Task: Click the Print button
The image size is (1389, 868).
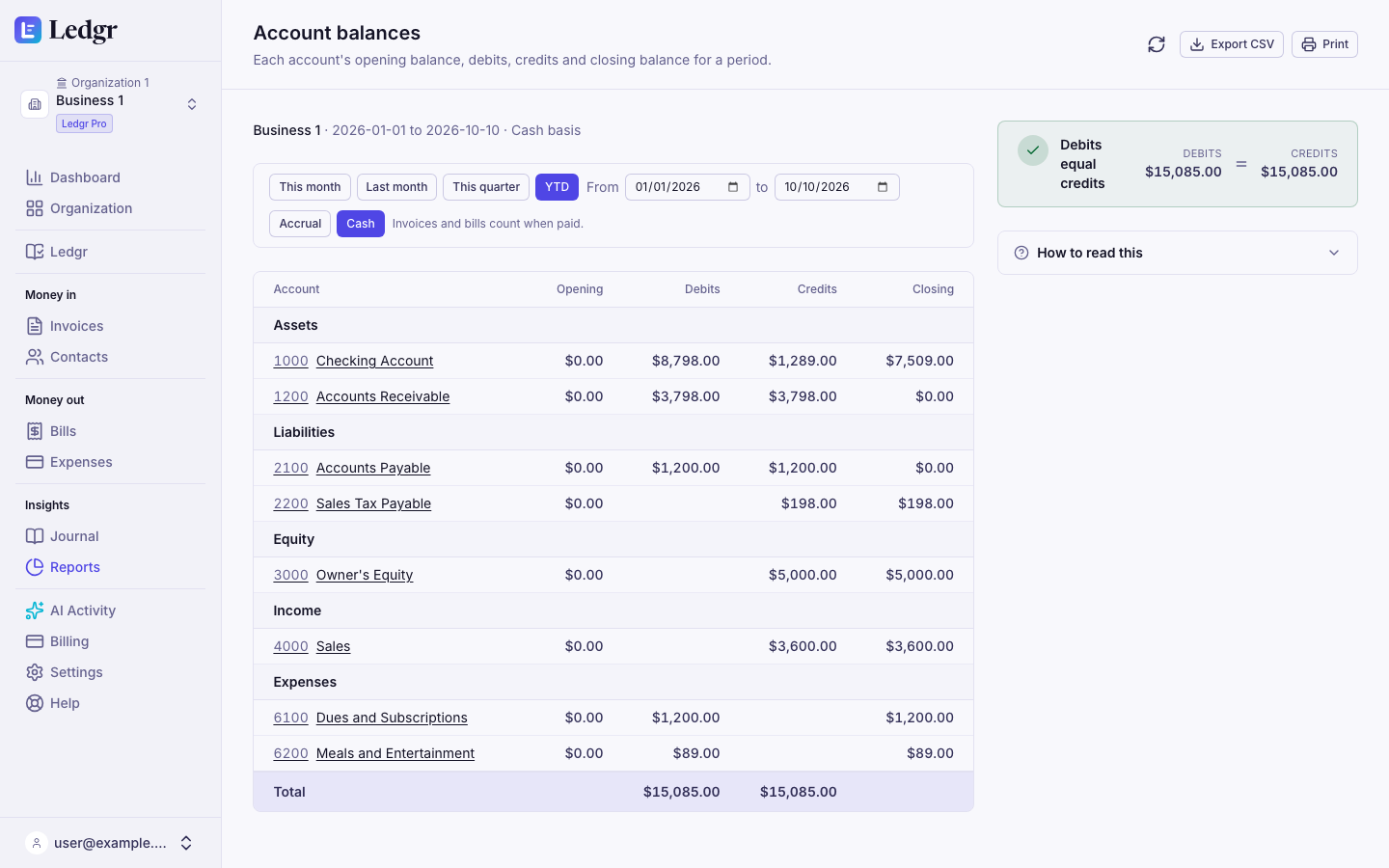Action: (x=1324, y=44)
